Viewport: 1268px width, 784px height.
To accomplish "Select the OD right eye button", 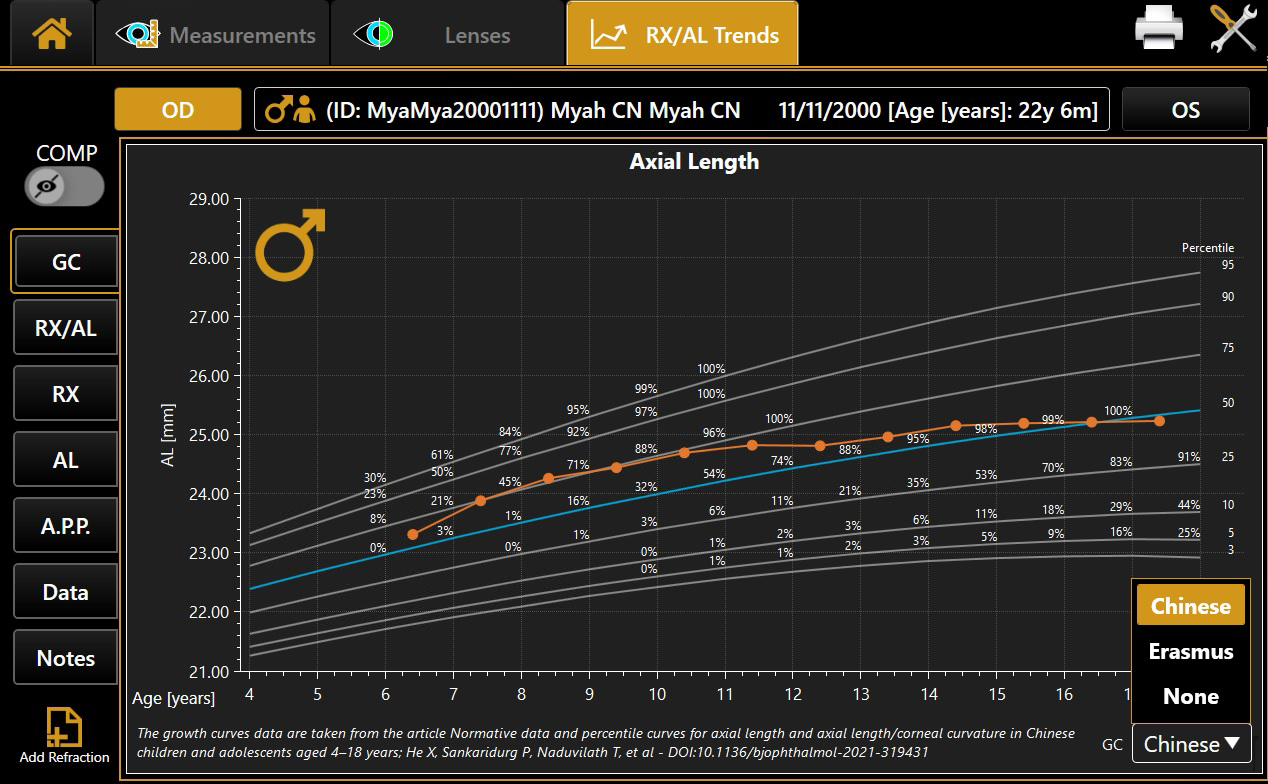I will (178, 110).
